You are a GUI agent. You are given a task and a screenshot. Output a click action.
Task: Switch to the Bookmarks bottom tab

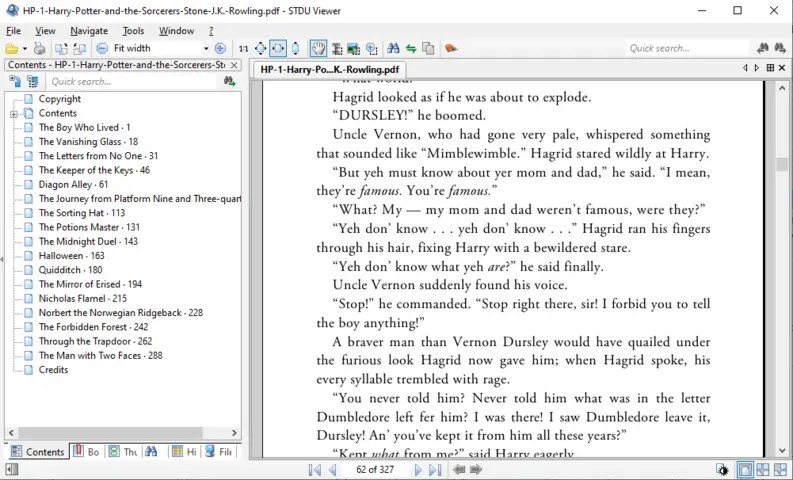coord(86,451)
